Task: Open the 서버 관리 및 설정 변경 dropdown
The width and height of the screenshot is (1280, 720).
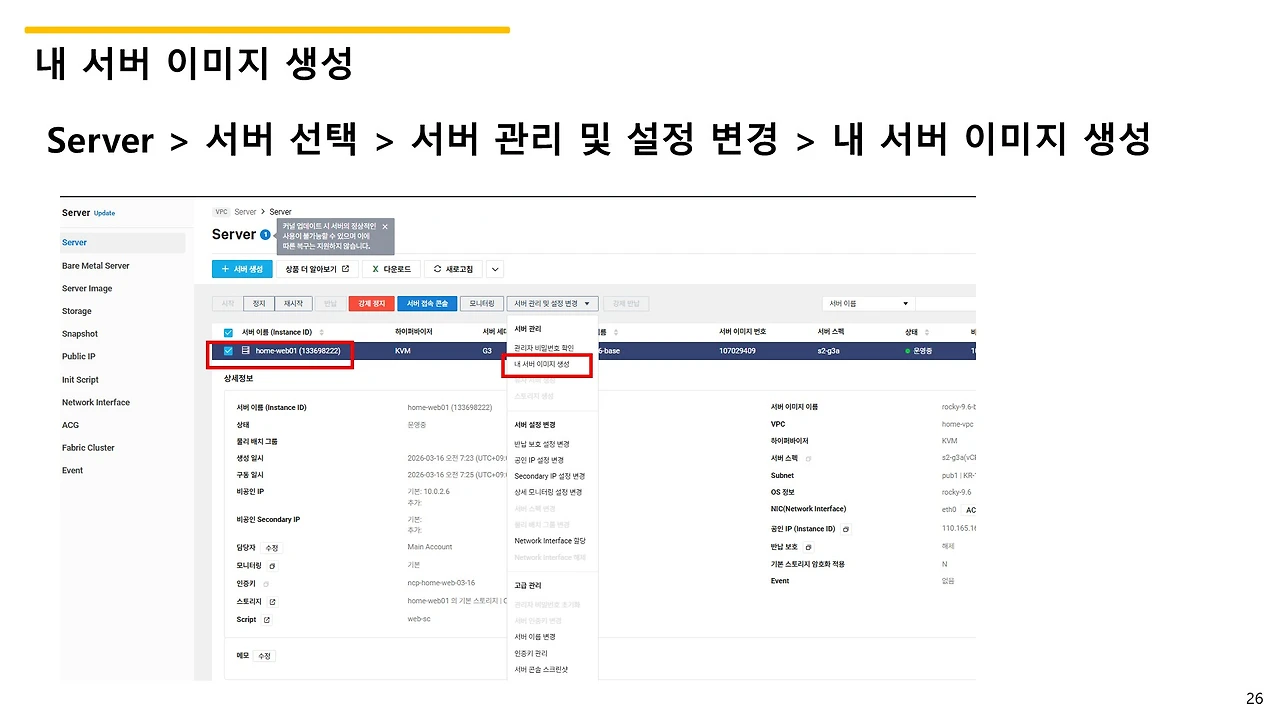Action: click(551, 304)
